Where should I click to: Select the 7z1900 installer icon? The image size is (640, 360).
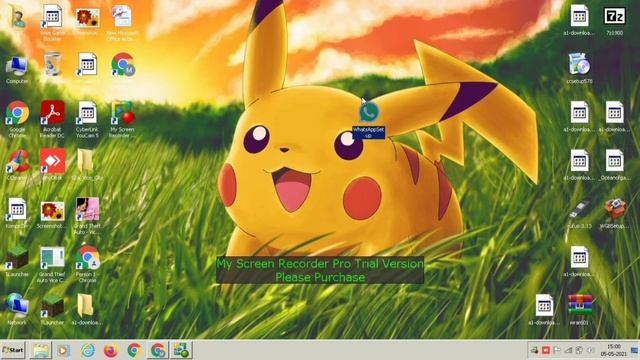(614, 21)
